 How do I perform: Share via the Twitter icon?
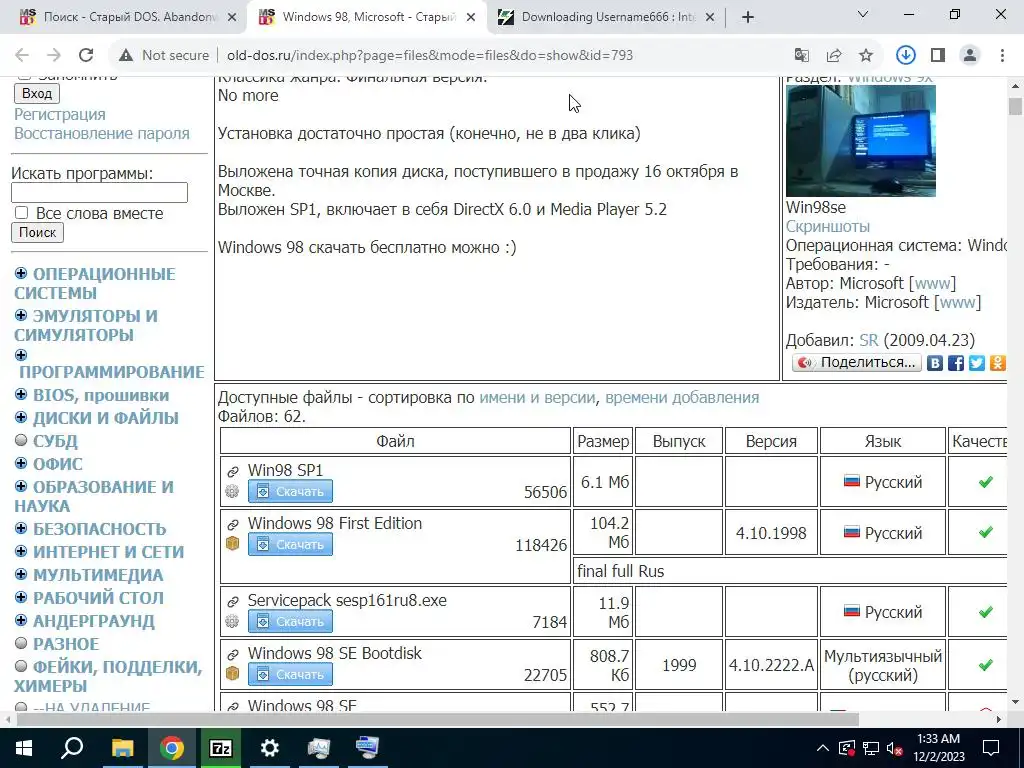click(976, 362)
